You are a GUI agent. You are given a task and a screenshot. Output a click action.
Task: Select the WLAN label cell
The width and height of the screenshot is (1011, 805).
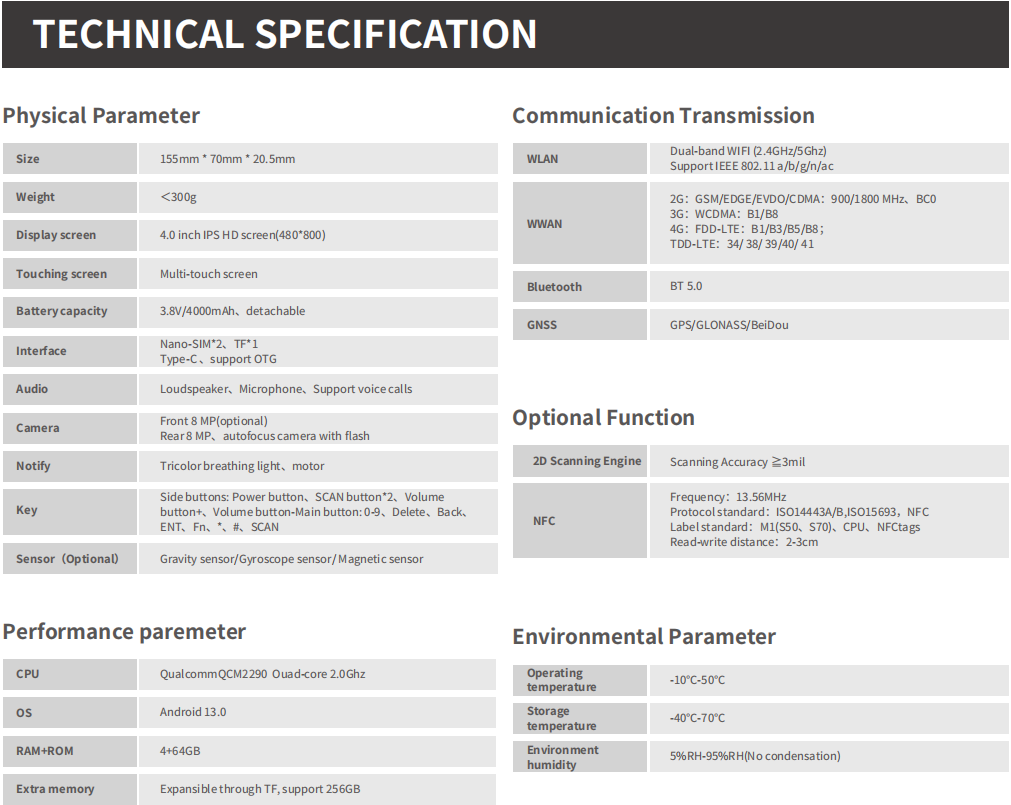point(543,159)
